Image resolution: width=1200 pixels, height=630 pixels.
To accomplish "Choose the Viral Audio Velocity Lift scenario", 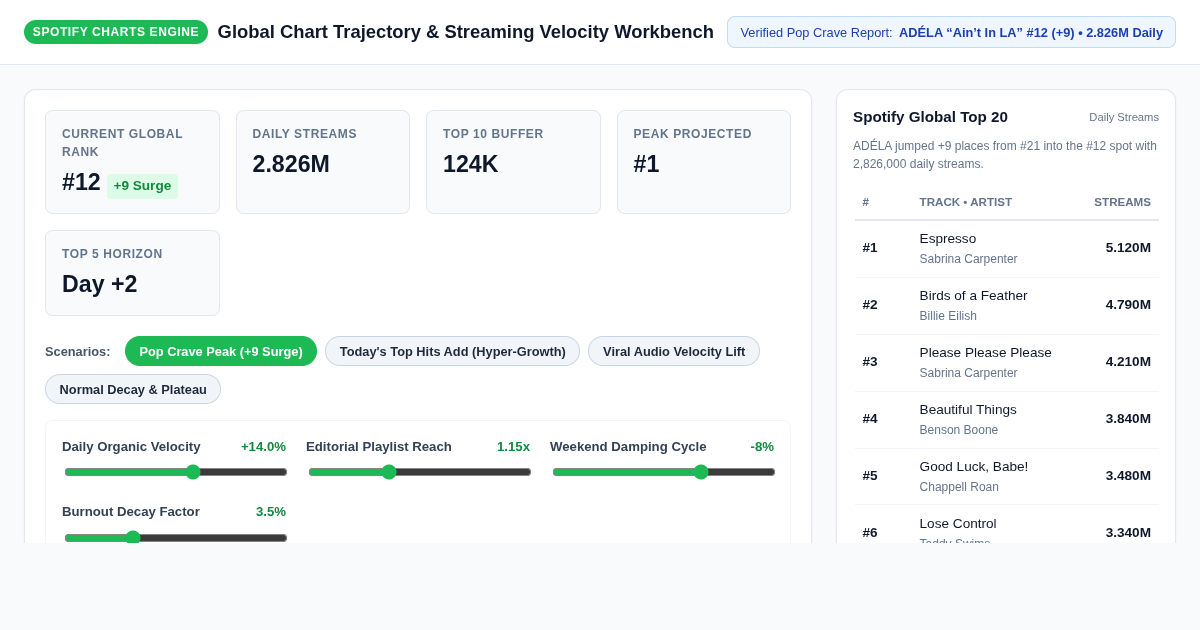I will [674, 351].
